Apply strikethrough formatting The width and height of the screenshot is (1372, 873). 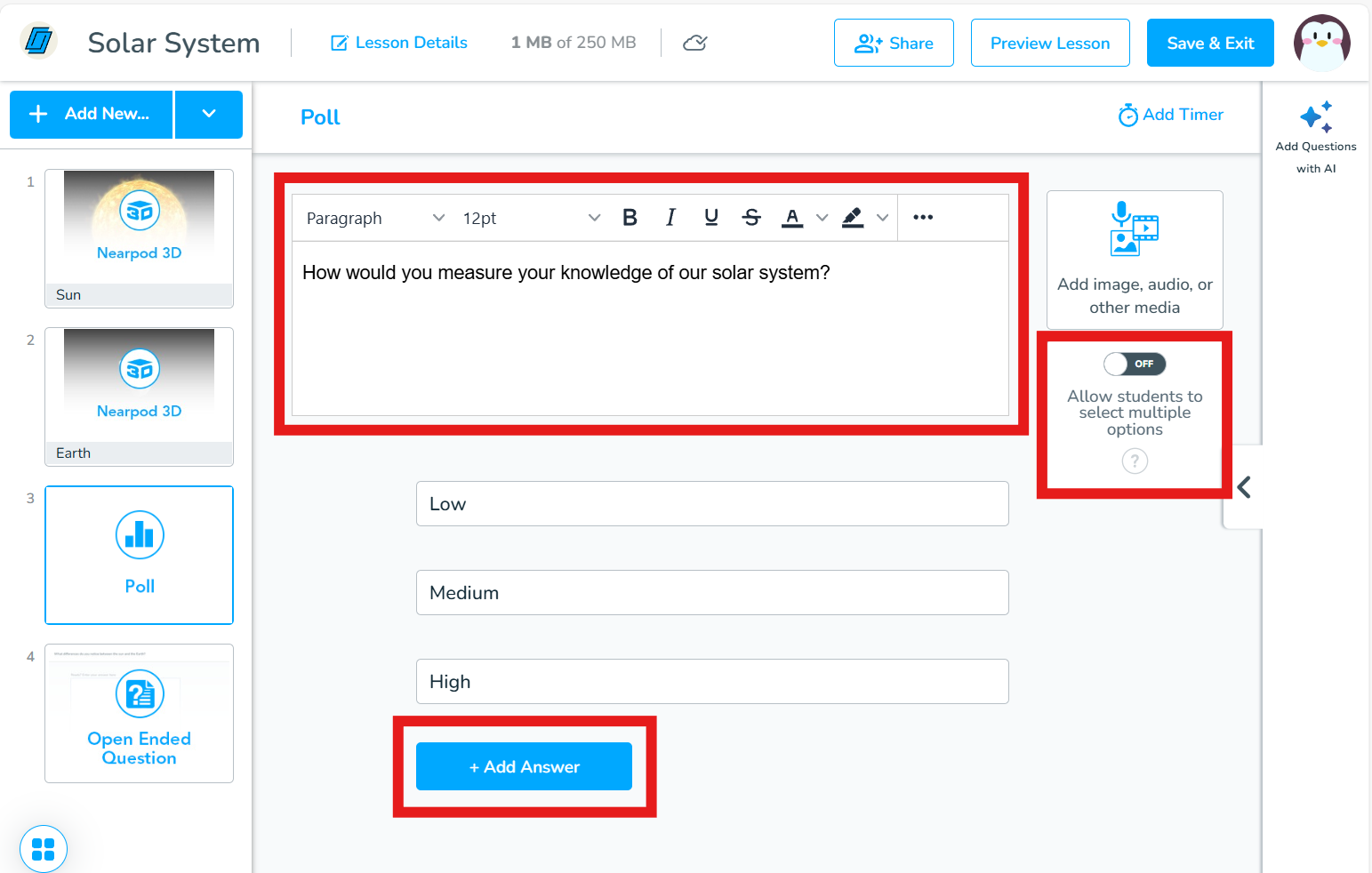point(751,218)
